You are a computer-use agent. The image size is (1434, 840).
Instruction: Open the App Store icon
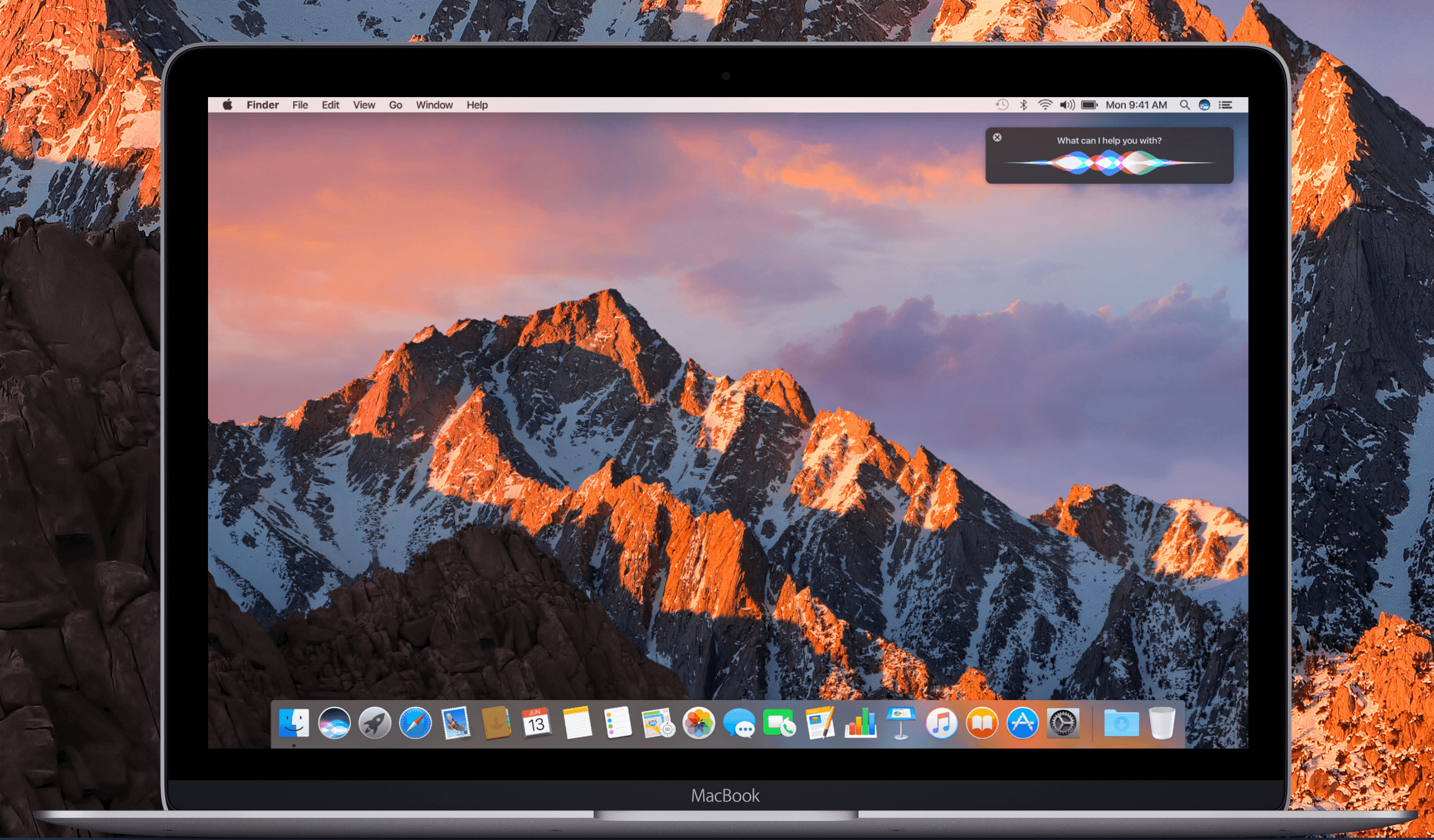click(1022, 723)
